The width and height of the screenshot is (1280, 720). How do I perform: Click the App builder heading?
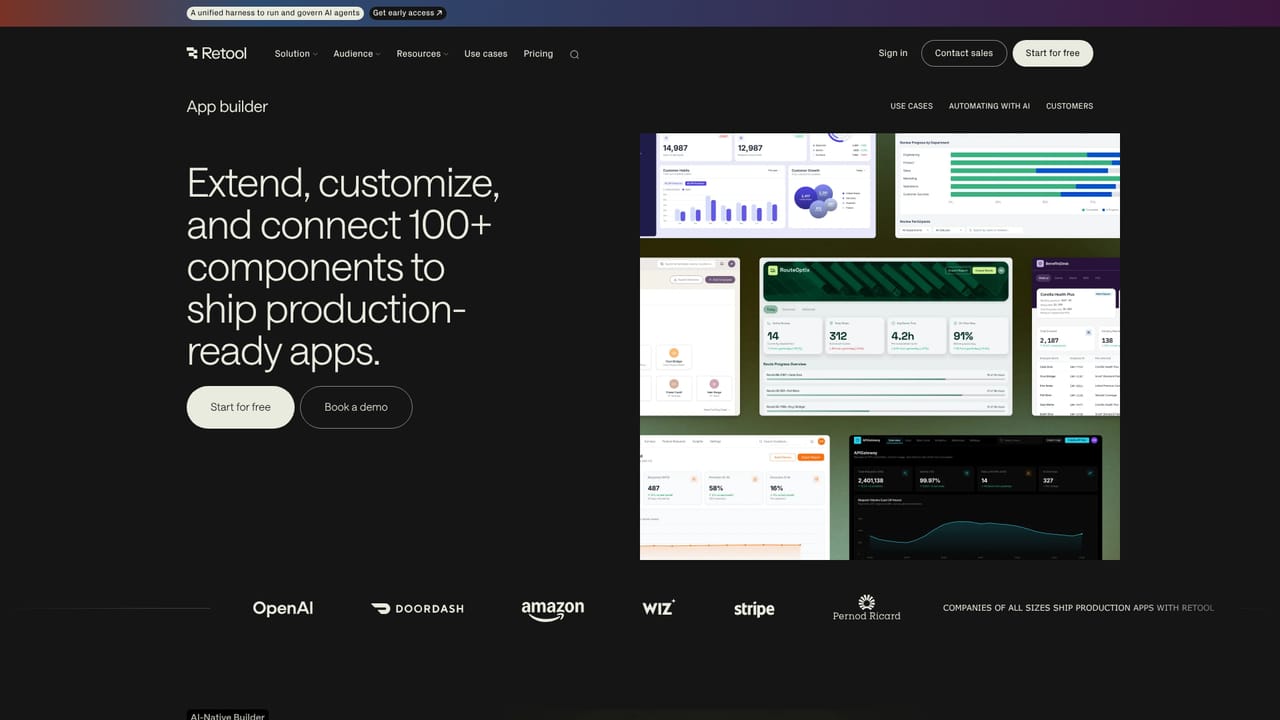[x=227, y=106]
